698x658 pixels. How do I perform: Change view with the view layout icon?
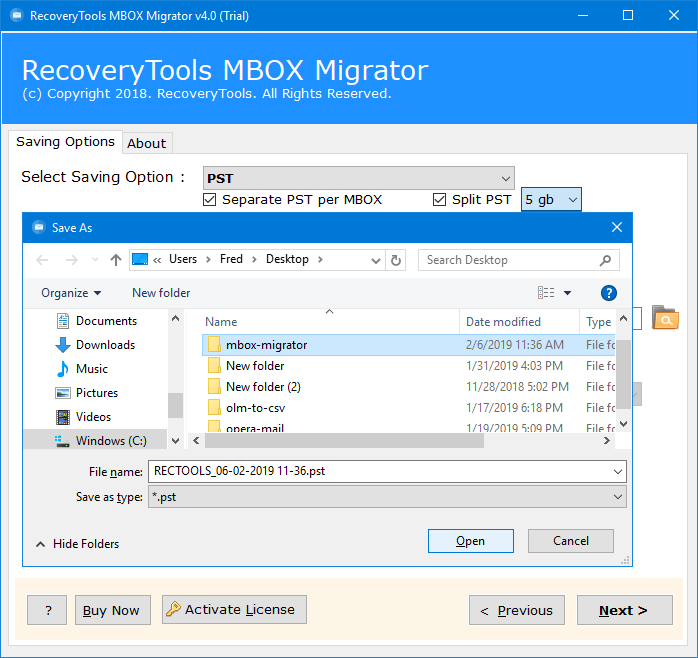tap(546, 292)
